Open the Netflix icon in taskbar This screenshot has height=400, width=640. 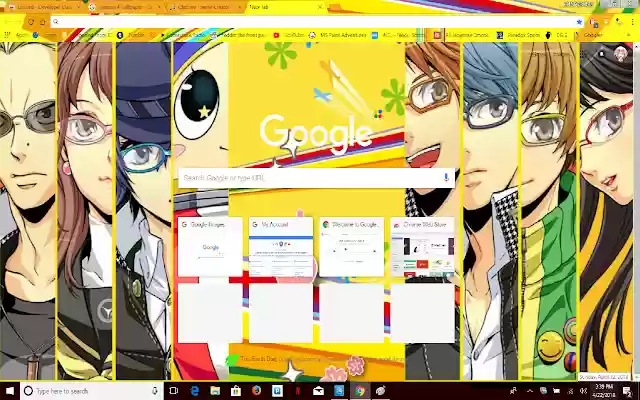(298, 391)
